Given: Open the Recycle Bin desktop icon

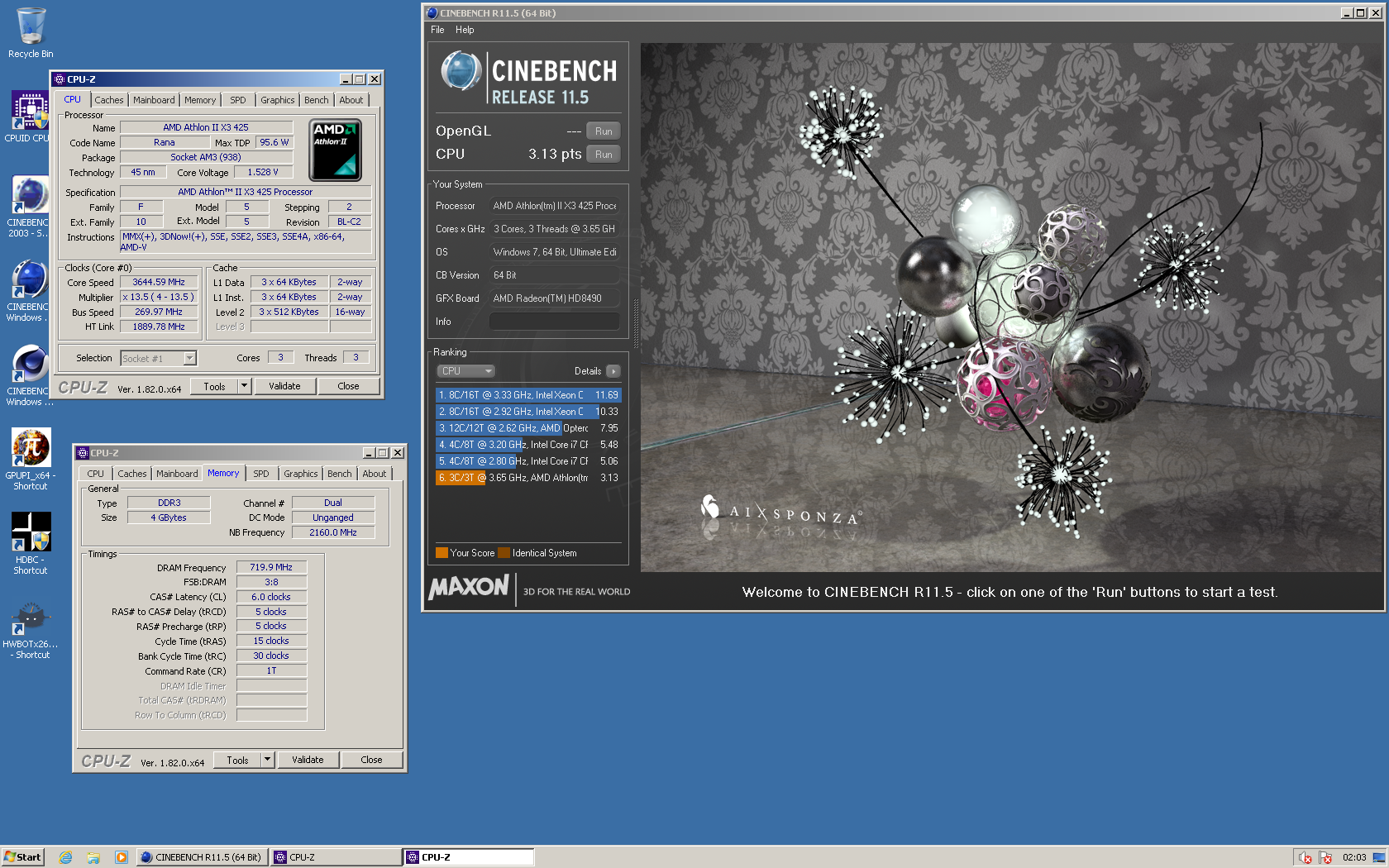Looking at the screenshot, I should (x=31, y=33).
